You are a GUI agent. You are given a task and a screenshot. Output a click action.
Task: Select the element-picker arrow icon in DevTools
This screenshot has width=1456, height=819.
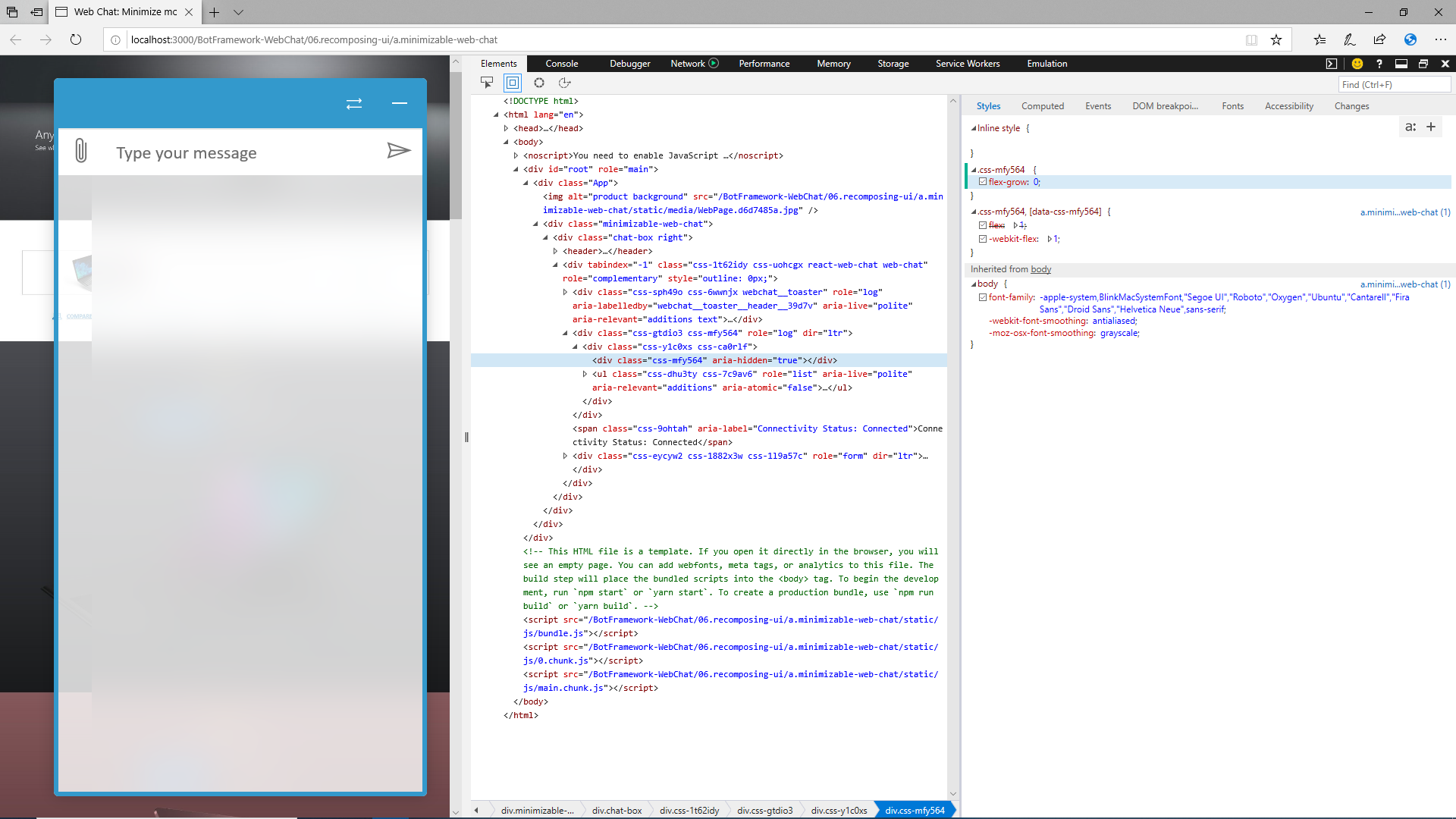(x=486, y=83)
